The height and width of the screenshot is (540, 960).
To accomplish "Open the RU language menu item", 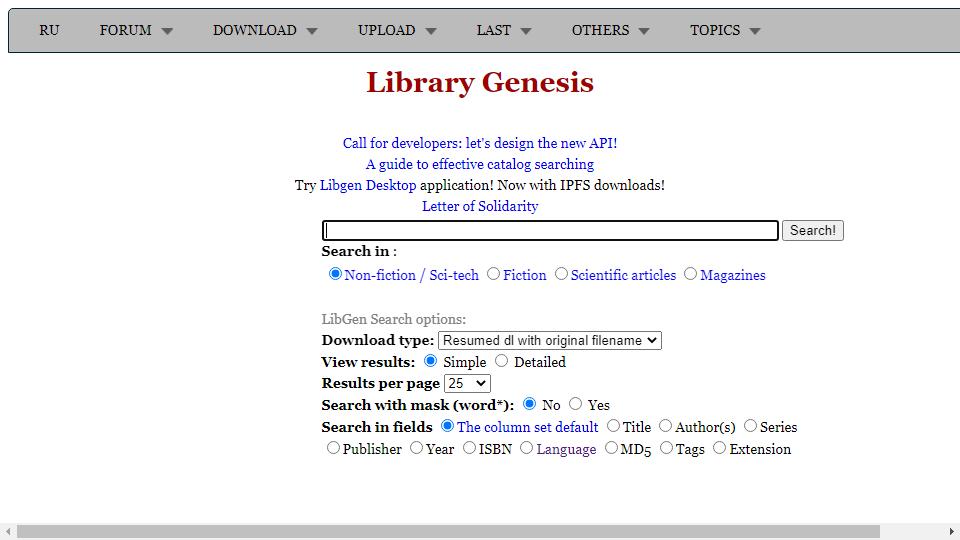I will pos(49,30).
